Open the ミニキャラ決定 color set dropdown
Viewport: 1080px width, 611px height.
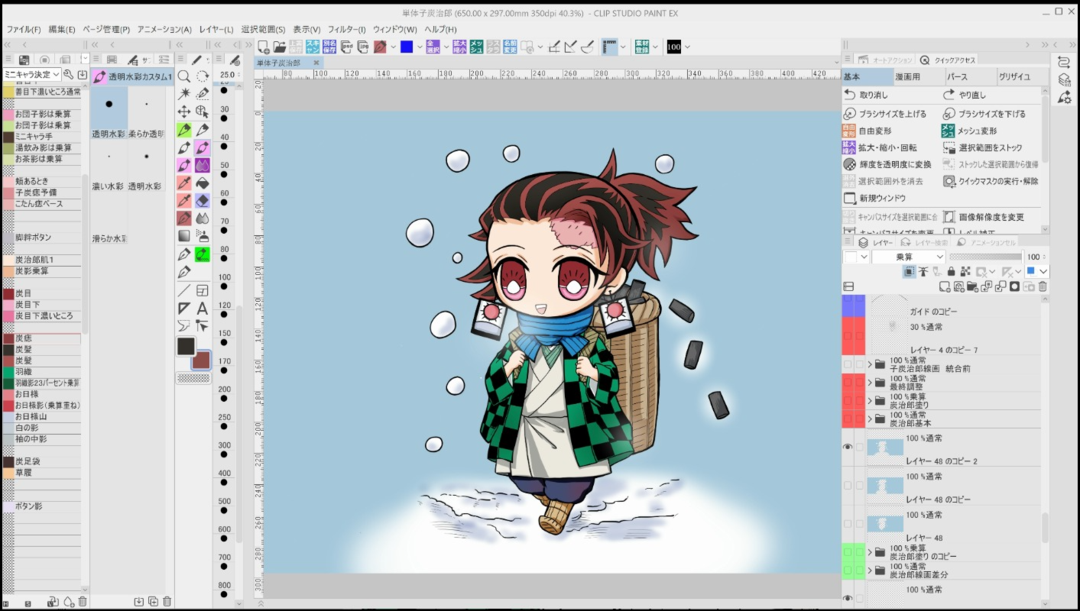[x=32, y=74]
